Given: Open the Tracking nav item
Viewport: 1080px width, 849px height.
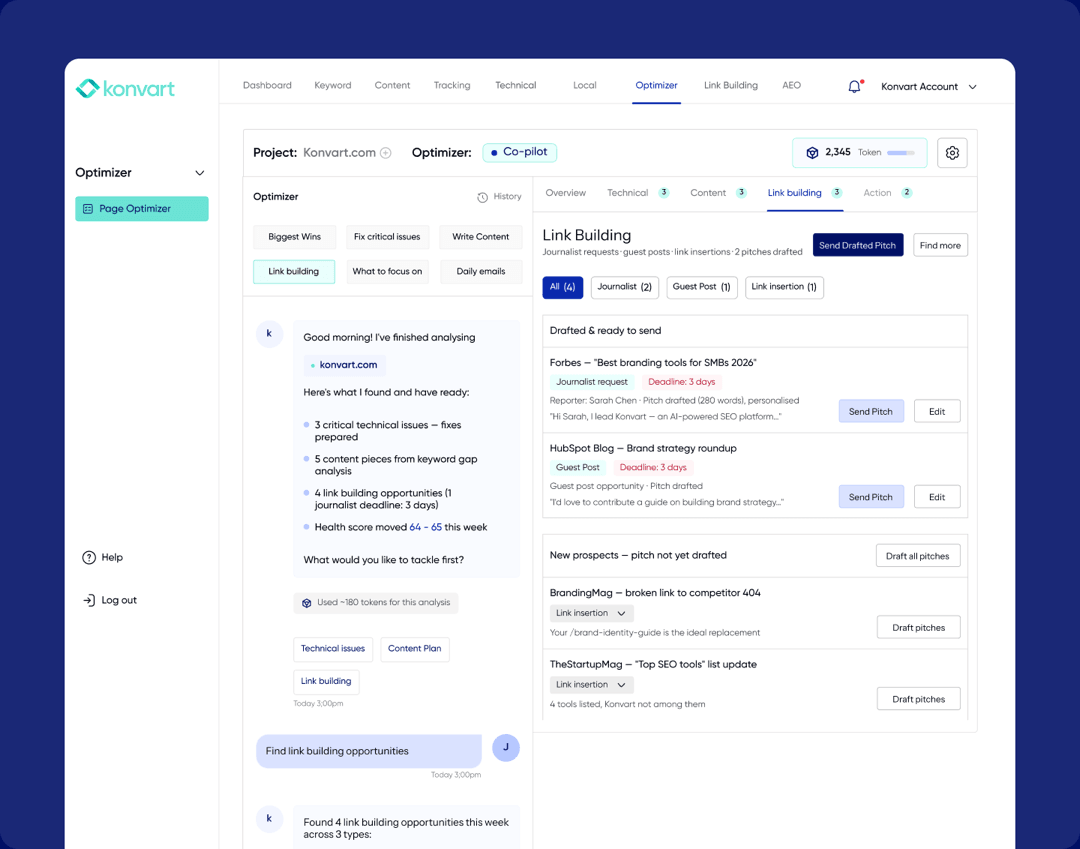Looking at the screenshot, I should (x=452, y=85).
